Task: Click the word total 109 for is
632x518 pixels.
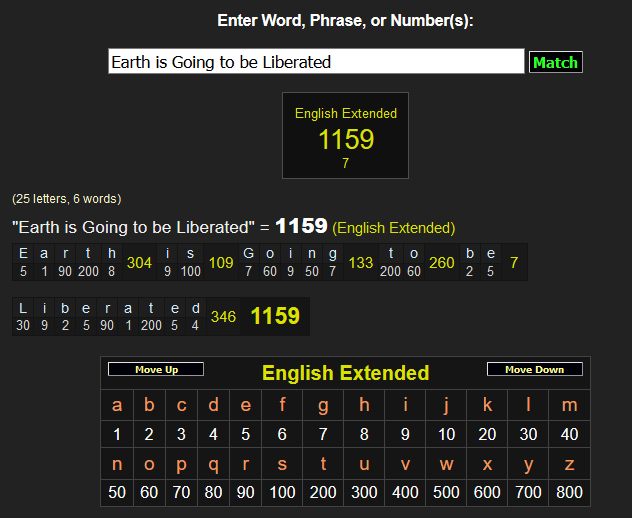Action: (x=220, y=263)
